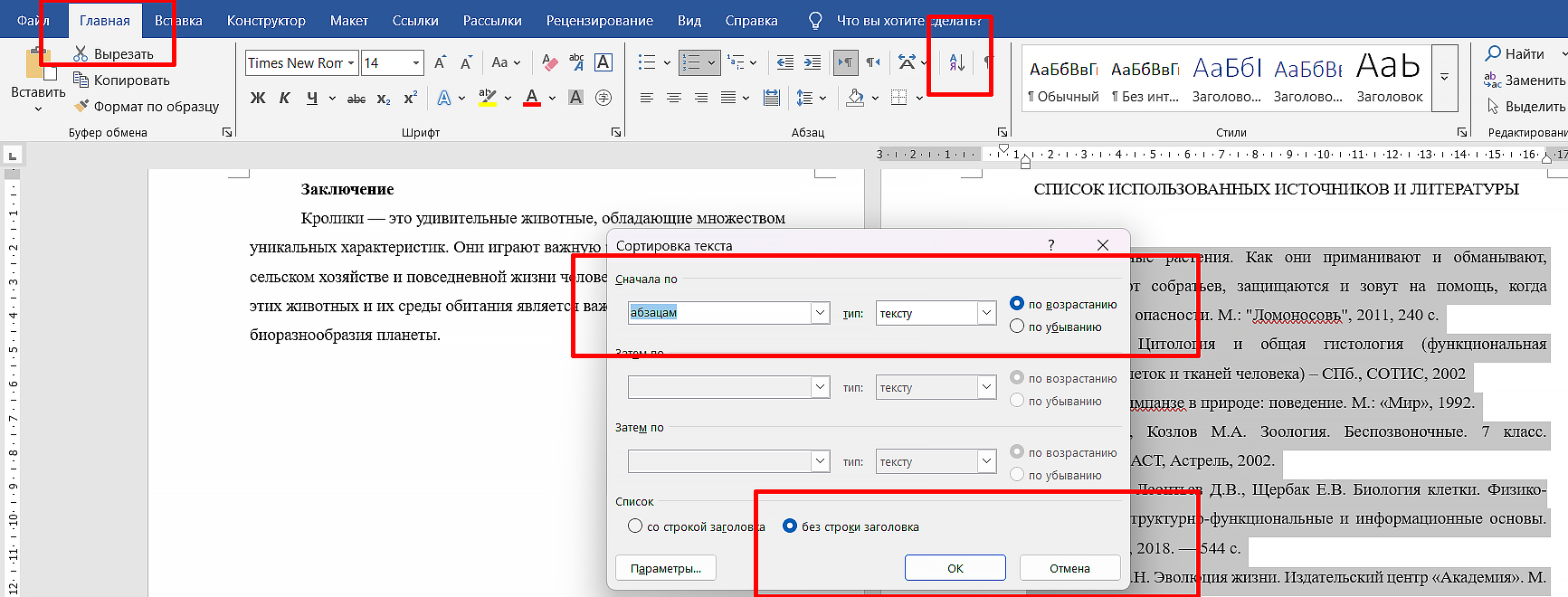The image size is (1568, 597).
Task: Apply red font color
Action: coord(532,98)
